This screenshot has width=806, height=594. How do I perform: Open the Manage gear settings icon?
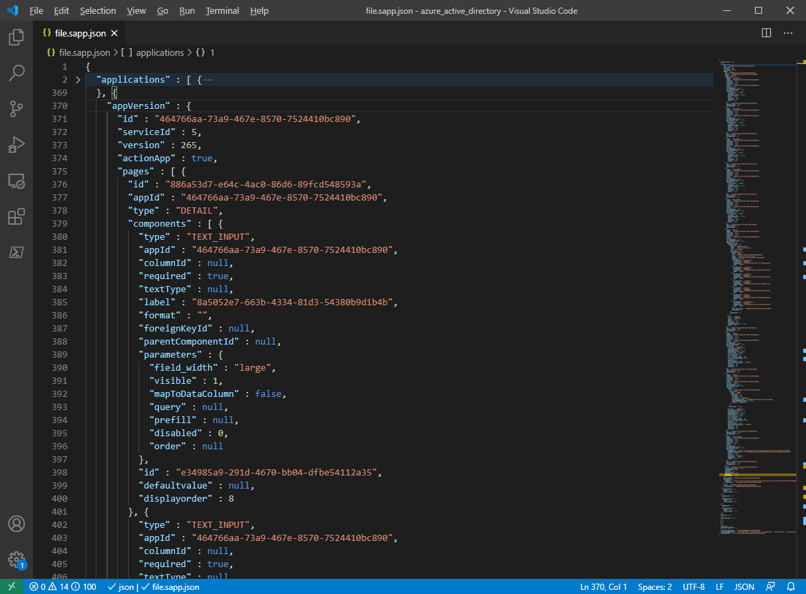pyautogui.click(x=16, y=560)
